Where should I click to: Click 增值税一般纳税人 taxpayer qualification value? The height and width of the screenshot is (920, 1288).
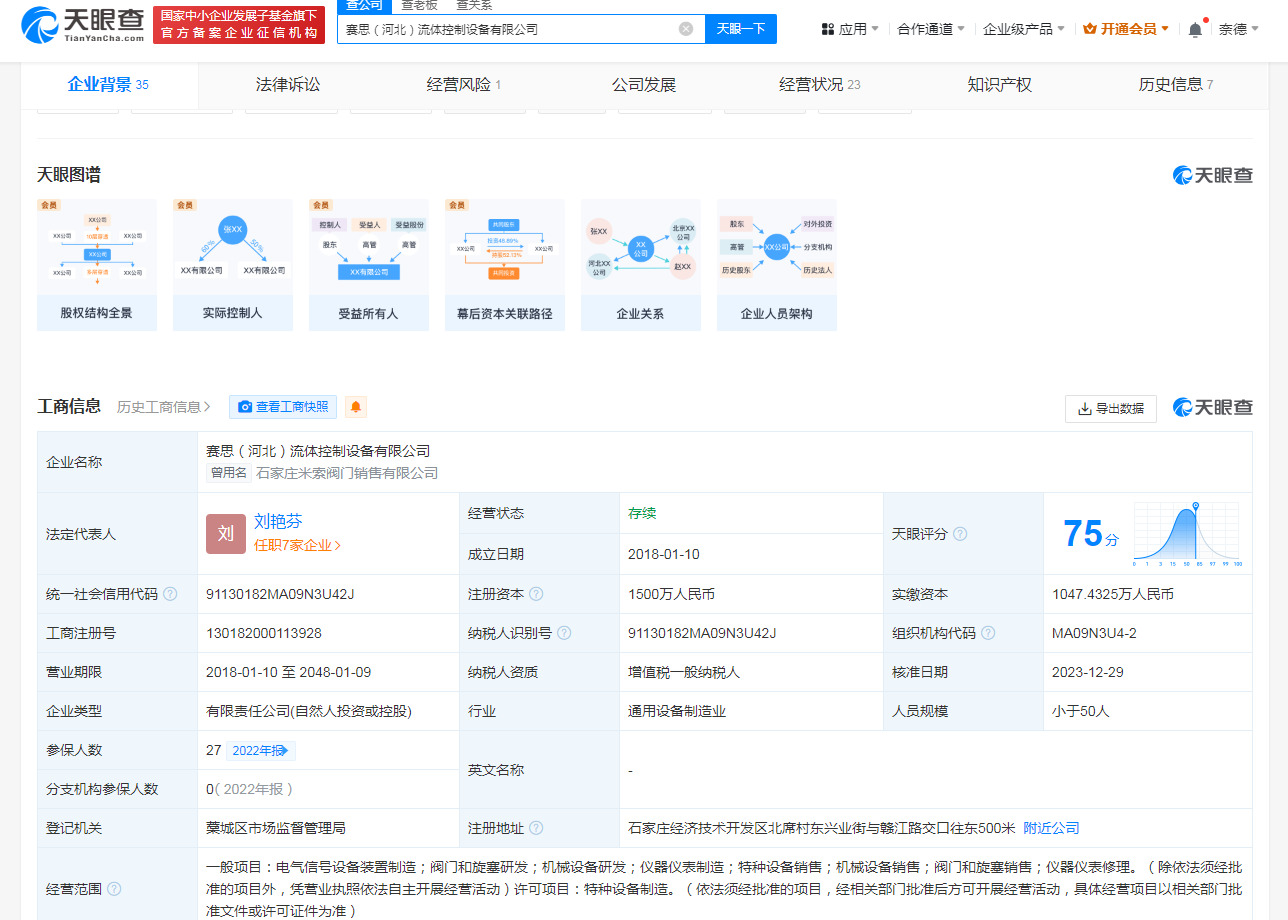(x=684, y=672)
